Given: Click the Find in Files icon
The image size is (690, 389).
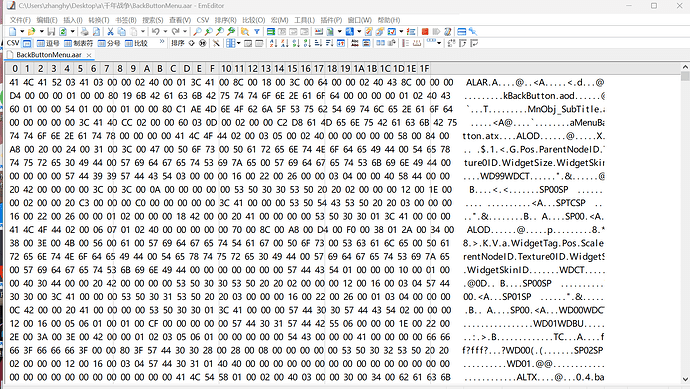Looking at the screenshot, I should point(245,32).
